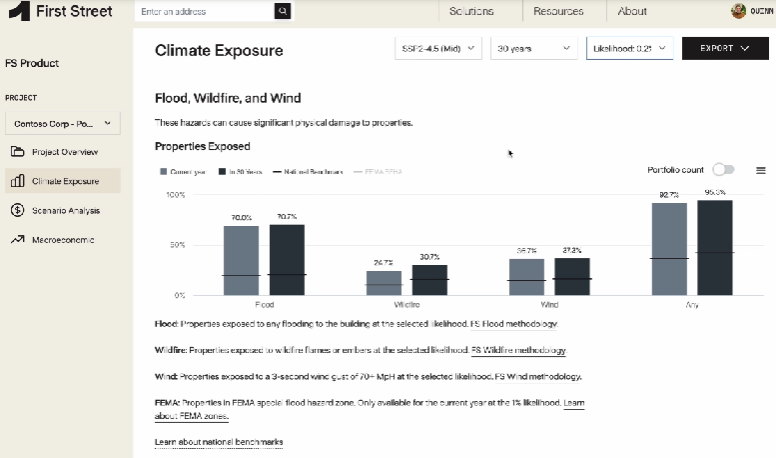776x458 pixels.
Task: Click the EXPORT button
Action: 725,48
